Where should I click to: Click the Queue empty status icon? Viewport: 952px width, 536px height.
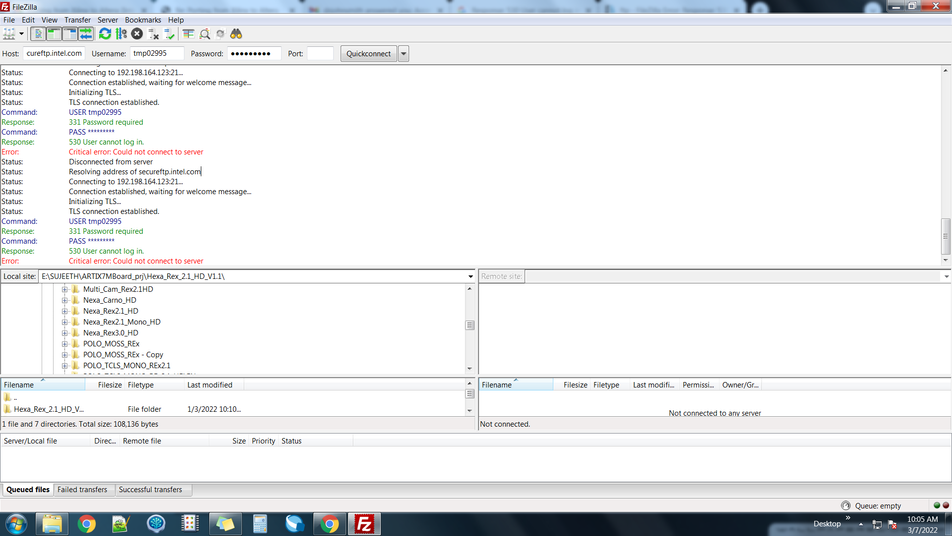(x=845, y=506)
